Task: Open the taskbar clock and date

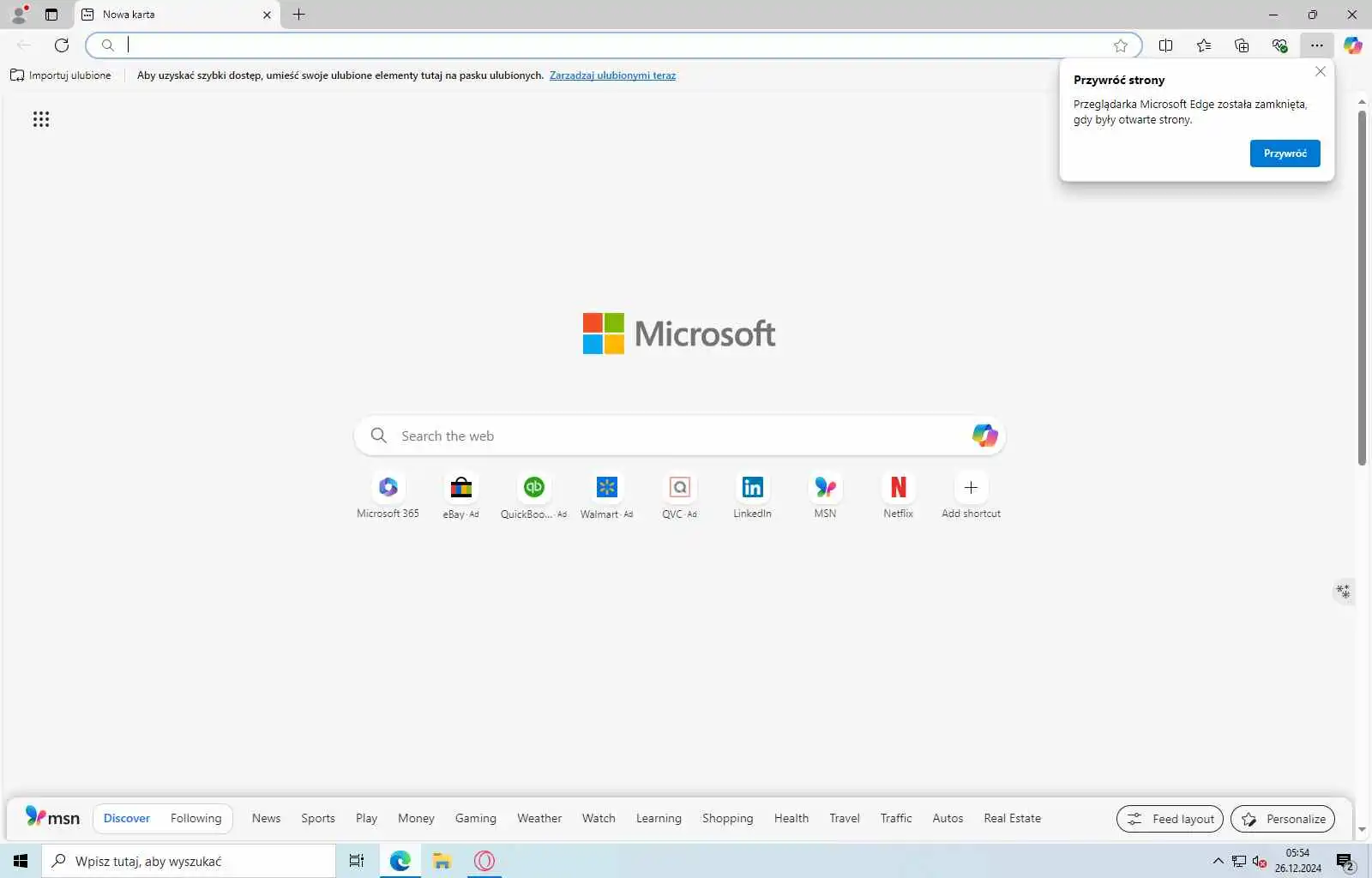Action: click(1298, 861)
